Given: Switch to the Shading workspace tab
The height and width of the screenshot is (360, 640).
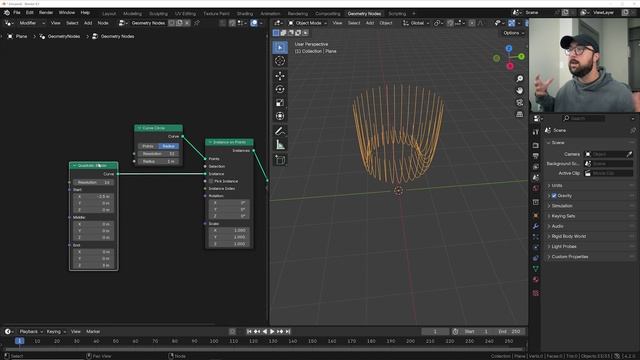Looking at the screenshot, I should pos(245,13).
